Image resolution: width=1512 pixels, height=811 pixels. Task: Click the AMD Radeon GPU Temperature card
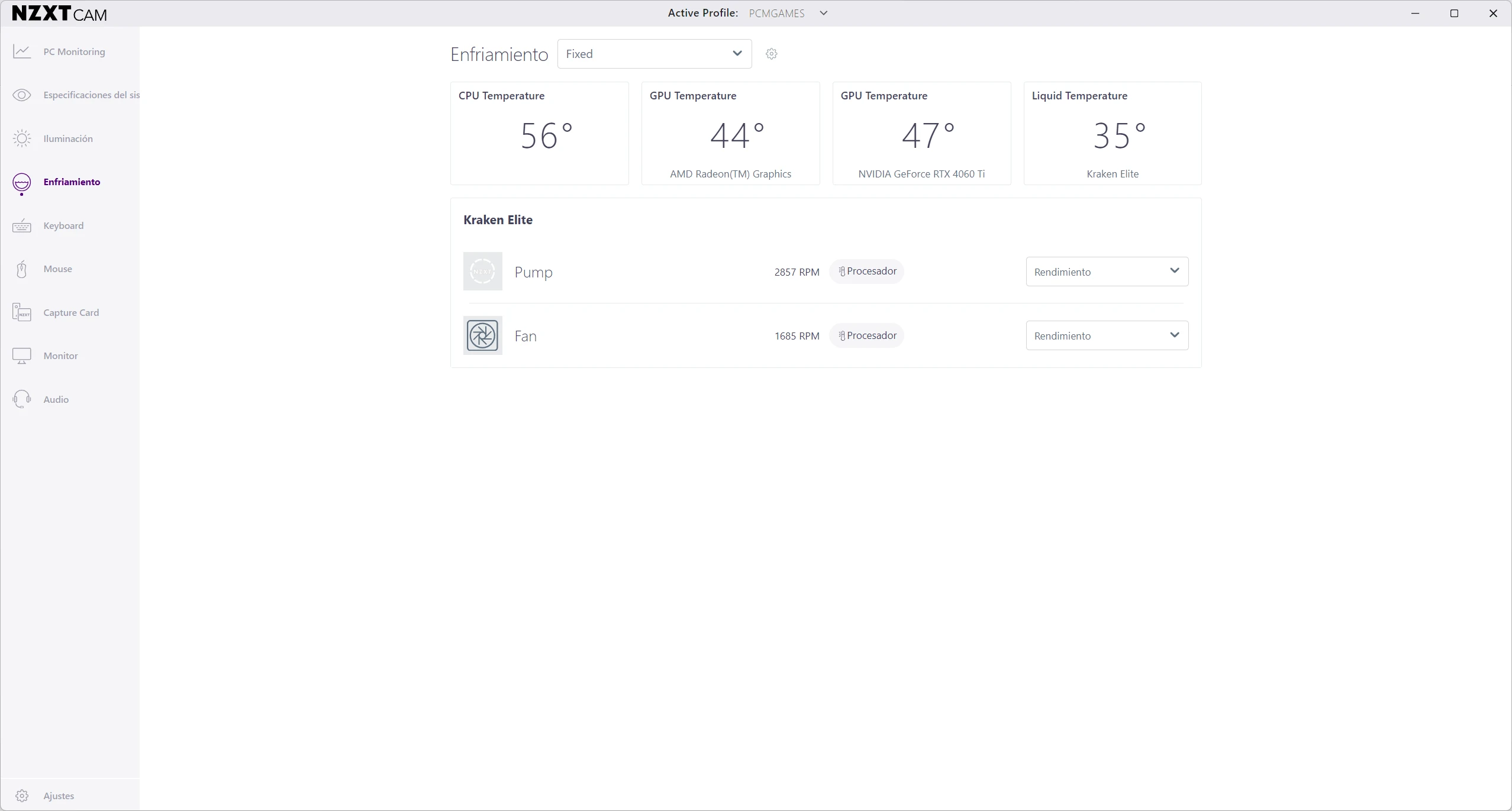[x=730, y=133]
